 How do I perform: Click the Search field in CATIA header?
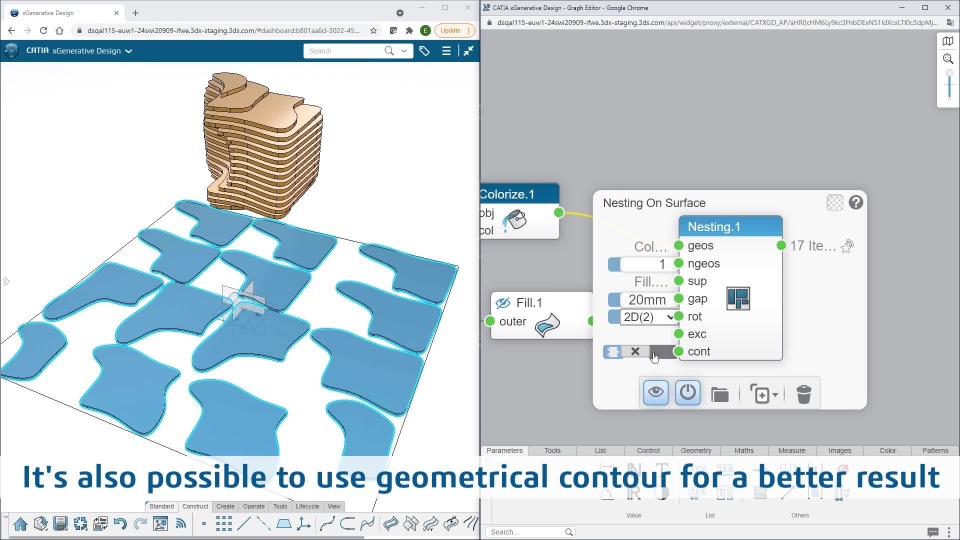343,51
